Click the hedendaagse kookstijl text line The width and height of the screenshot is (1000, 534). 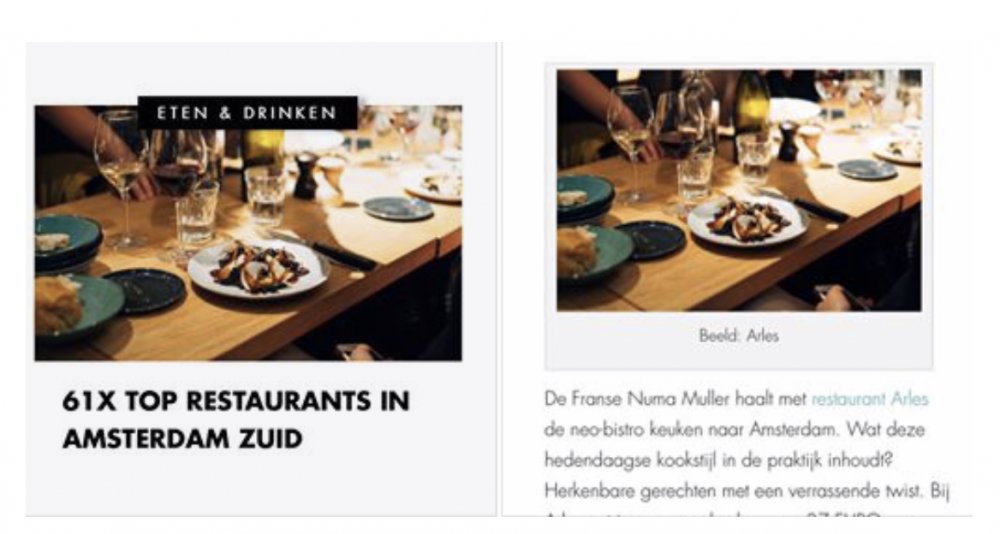click(x=718, y=460)
